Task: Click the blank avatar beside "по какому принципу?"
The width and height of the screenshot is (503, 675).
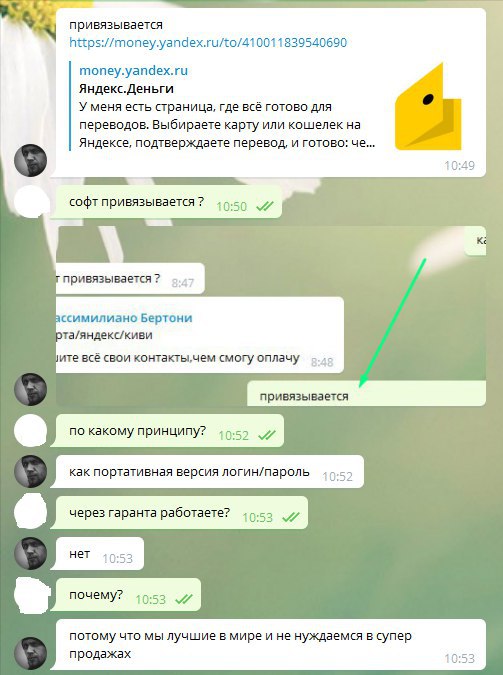Action: pos(30,430)
